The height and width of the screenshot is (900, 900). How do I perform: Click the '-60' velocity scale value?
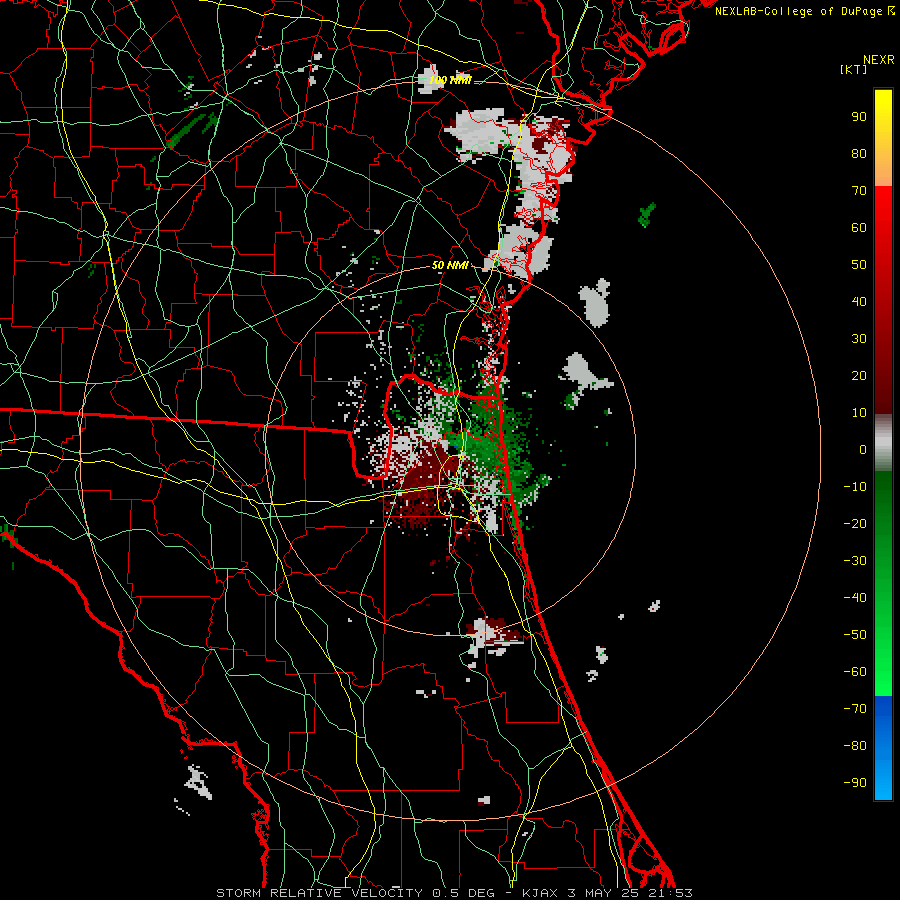[855, 672]
